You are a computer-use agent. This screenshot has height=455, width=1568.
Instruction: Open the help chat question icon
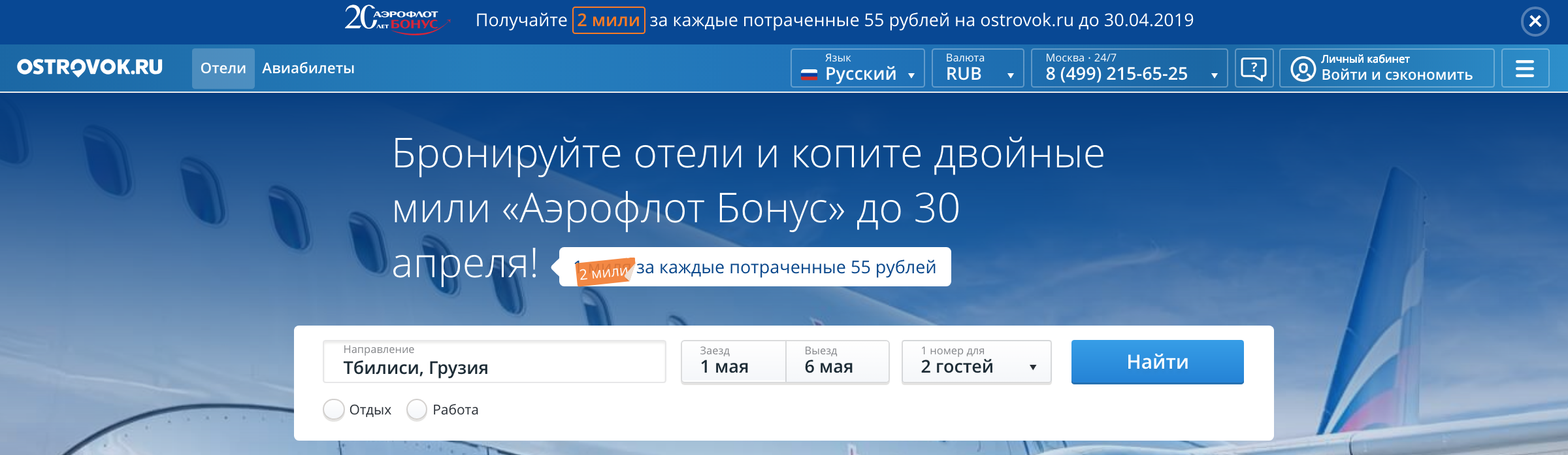click(x=1254, y=68)
